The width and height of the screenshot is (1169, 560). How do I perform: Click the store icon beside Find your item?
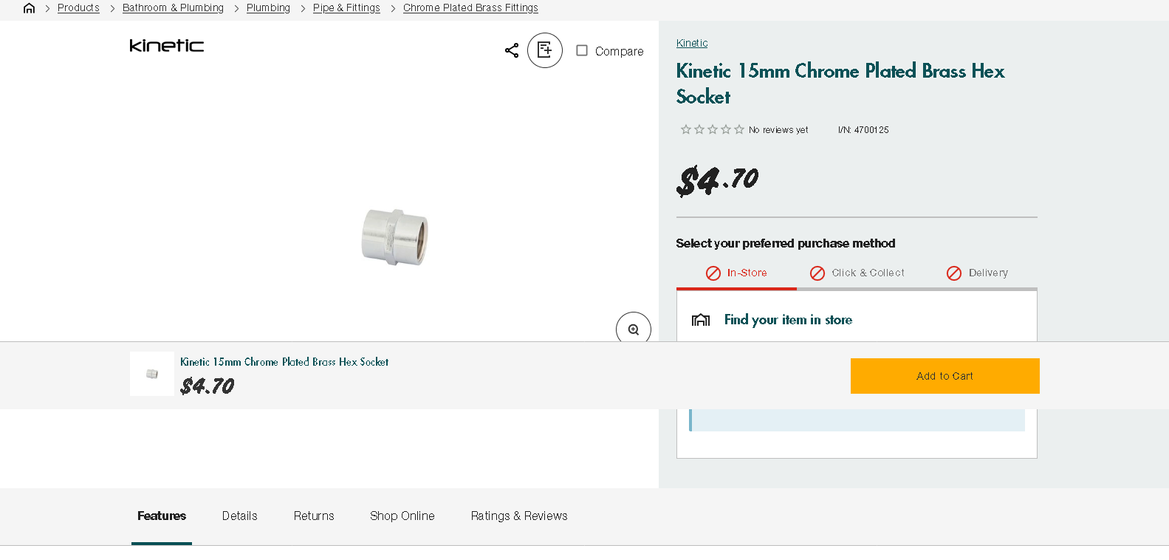pyautogui.click(x=701, y=320)
